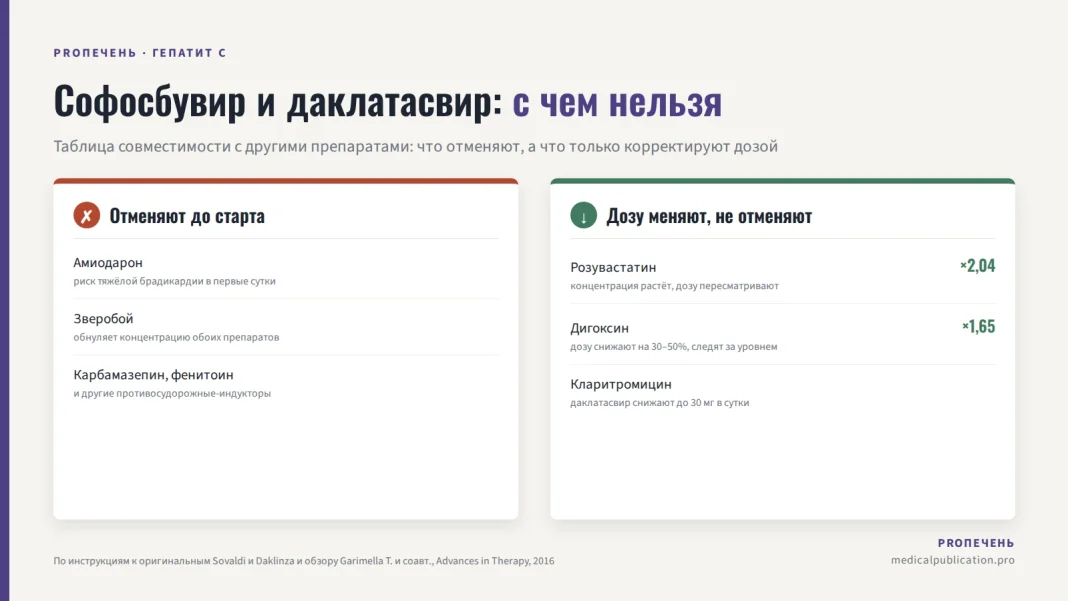Click the green down-arrow icon beside 'Дозу меняют'
1068x601 pixels.
[584, 215]
